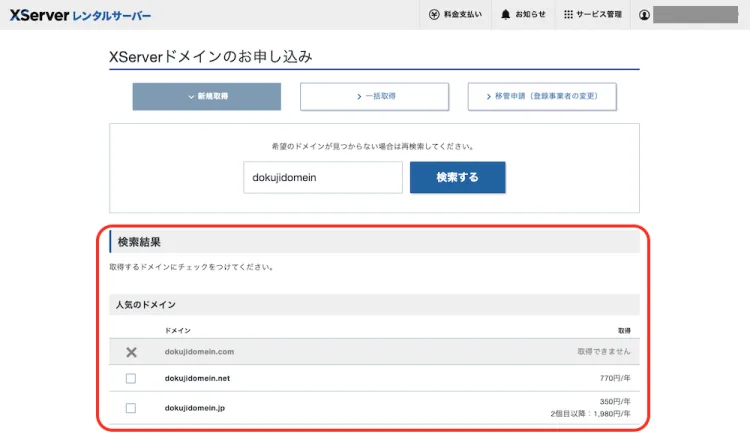Click the yen circle icon
The width and height of the screenshot is (750, 434).
click(434, 15)
